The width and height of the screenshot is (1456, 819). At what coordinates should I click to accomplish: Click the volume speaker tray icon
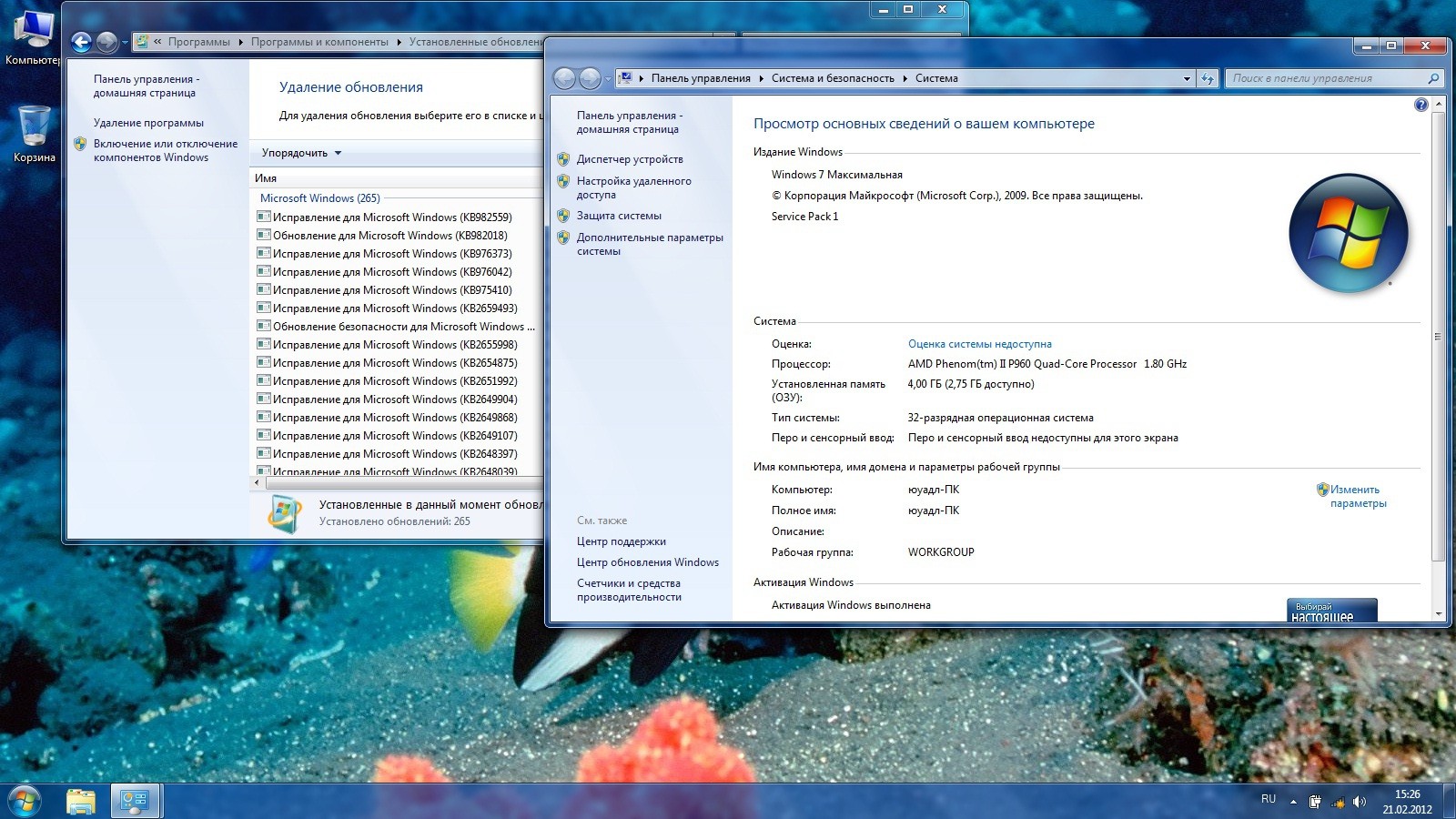pos(1360,802)
